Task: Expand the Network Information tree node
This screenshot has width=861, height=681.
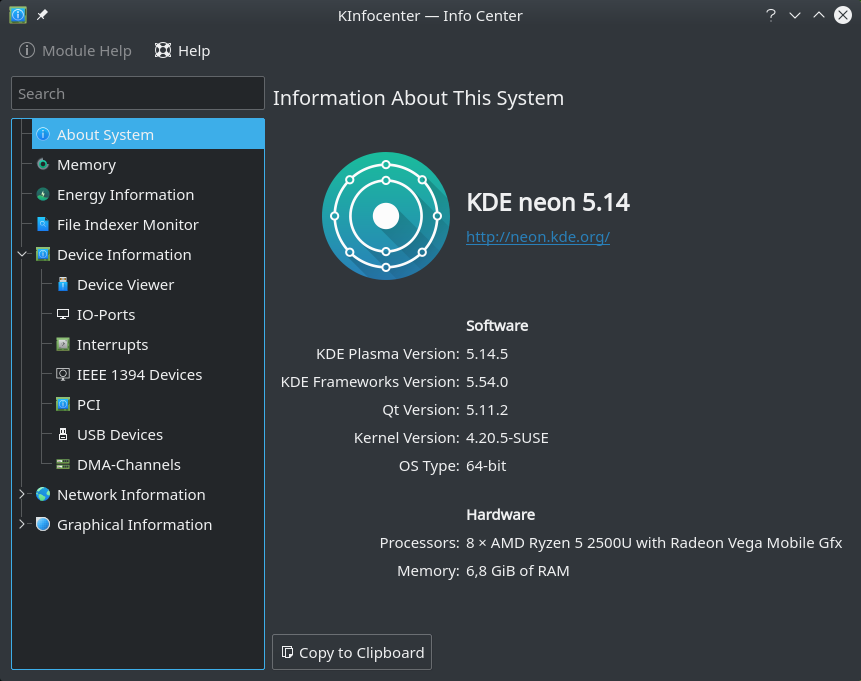Action: (22, 494)
